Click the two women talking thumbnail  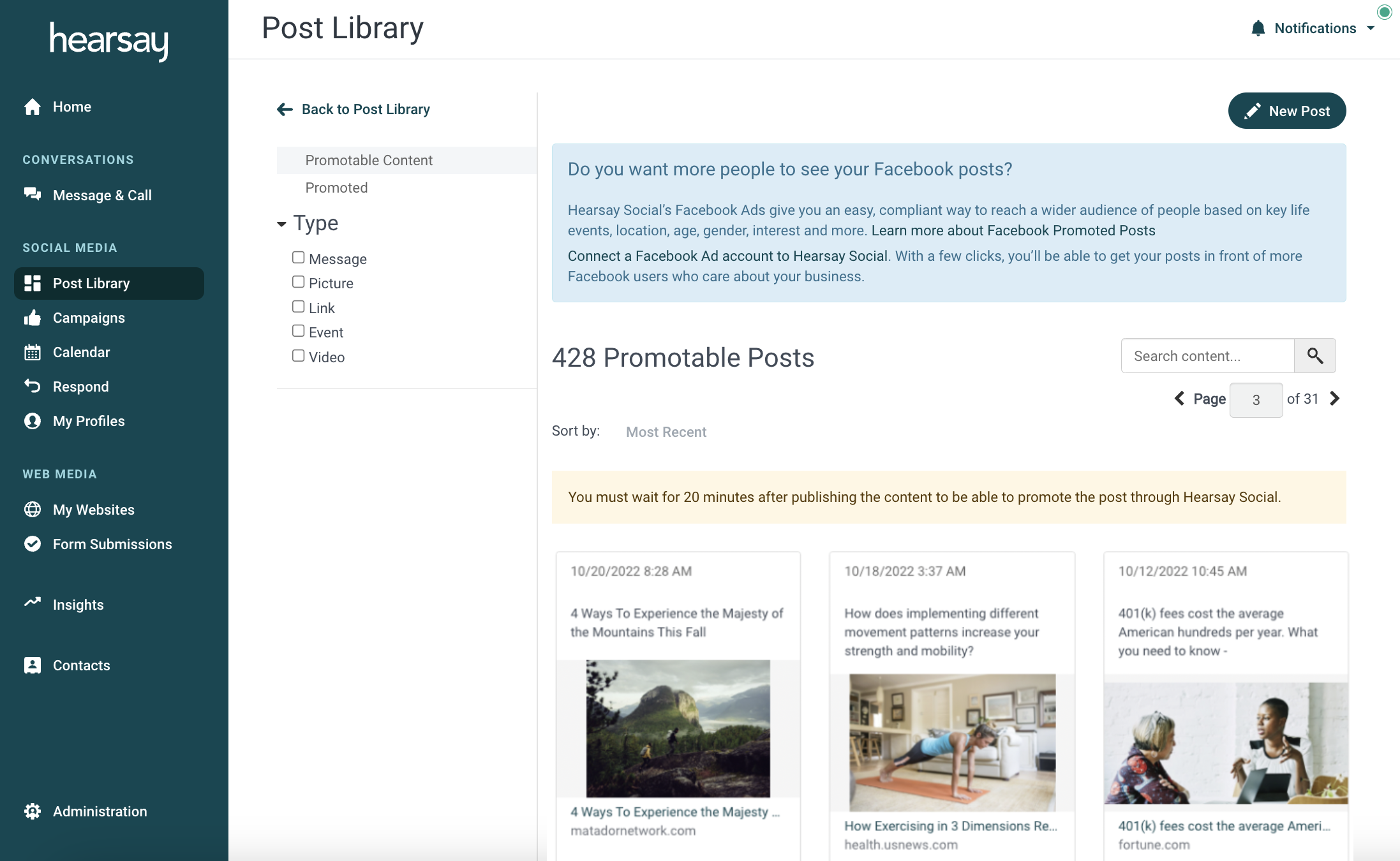[x=1226, y=743]
